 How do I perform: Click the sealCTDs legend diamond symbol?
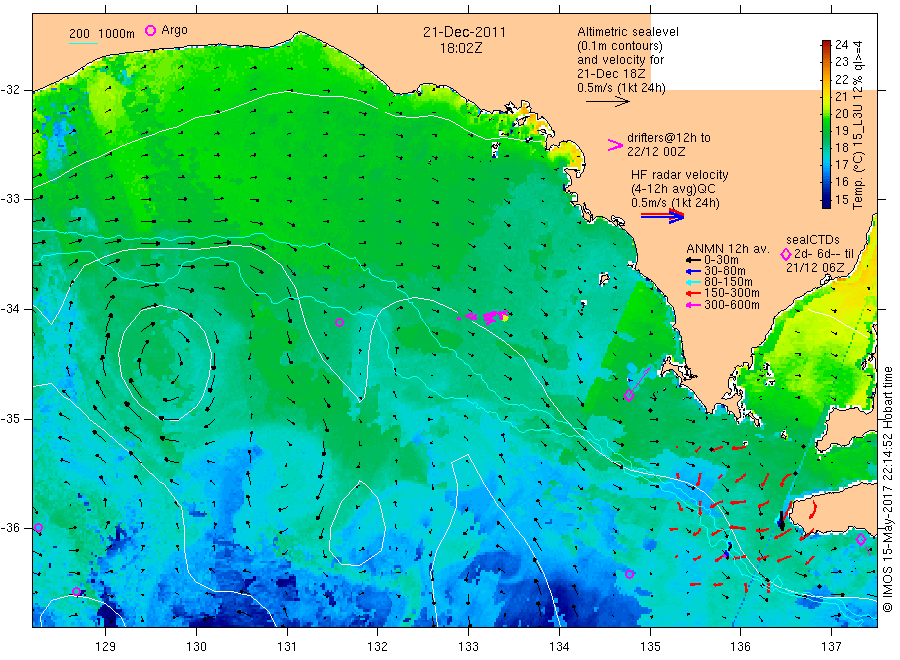point(786,254)
